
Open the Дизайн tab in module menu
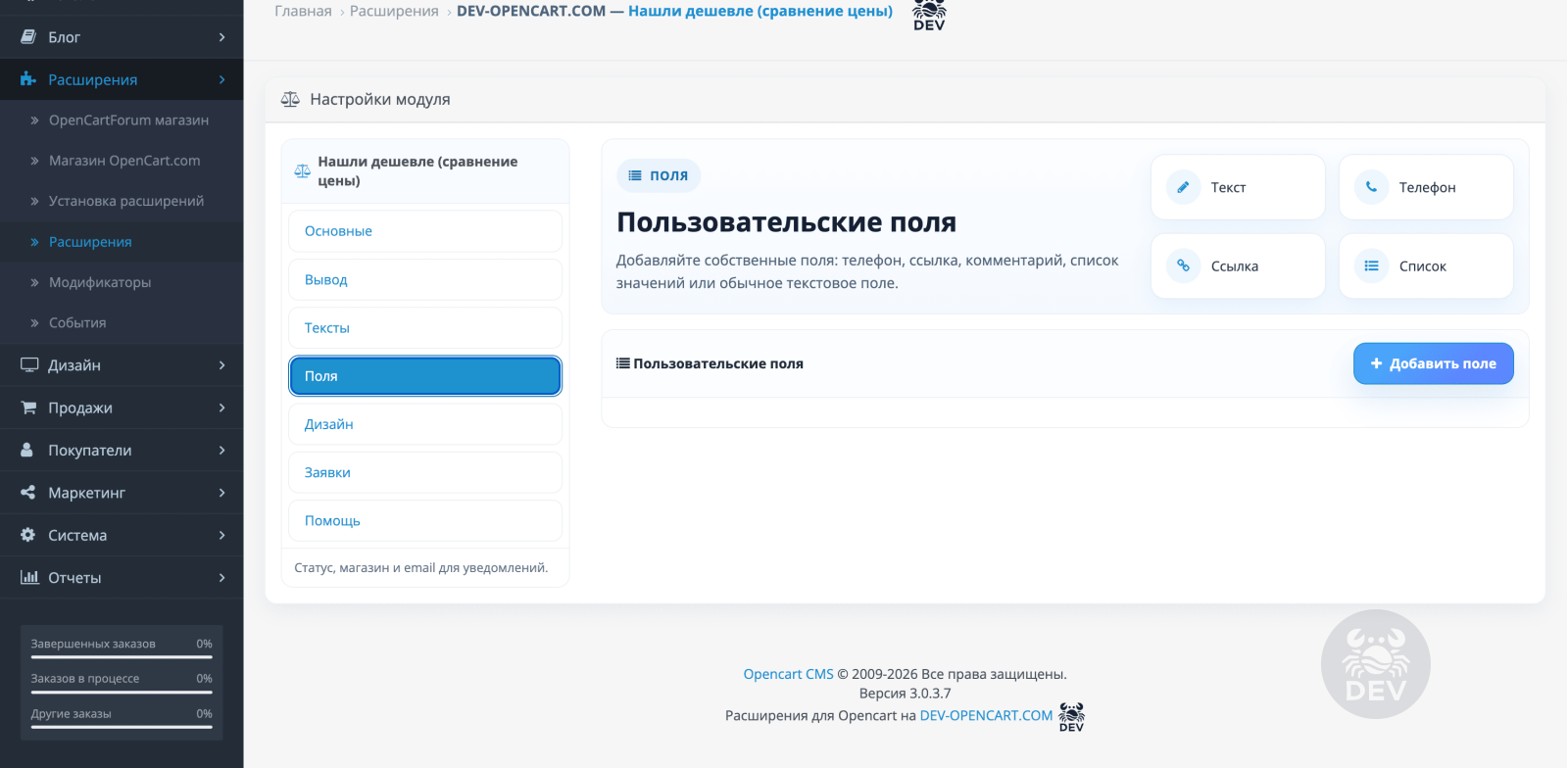(x=425, y=424)
